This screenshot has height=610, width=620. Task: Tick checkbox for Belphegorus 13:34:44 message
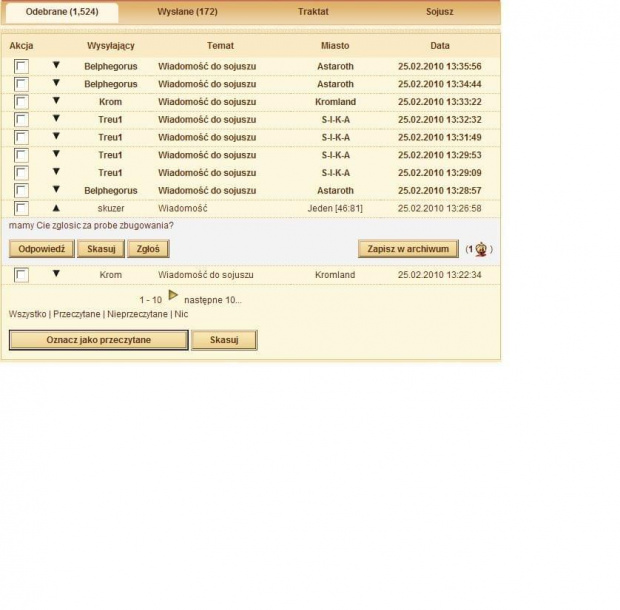(x=22, y=84)
